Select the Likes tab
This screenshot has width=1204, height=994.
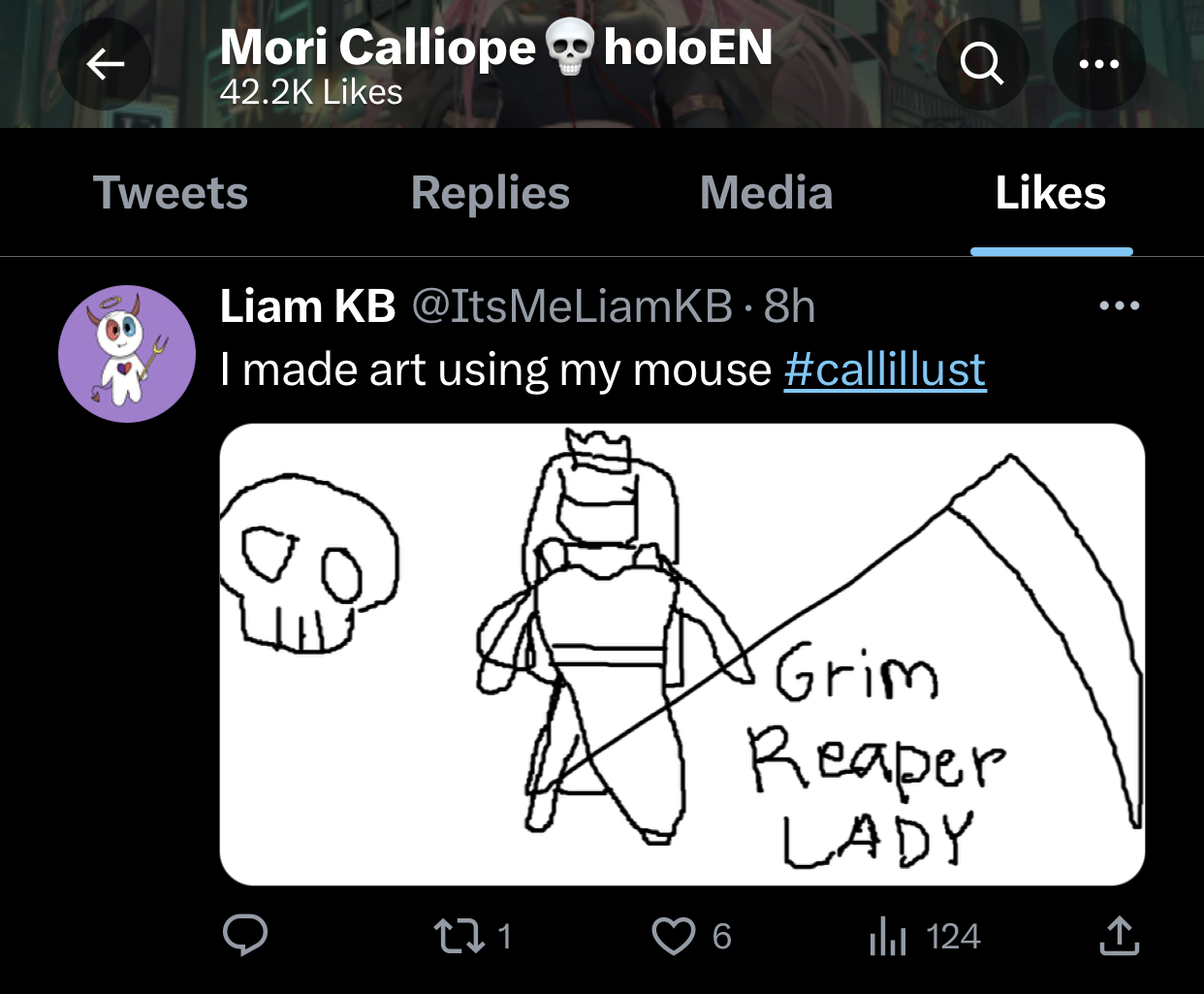pyautogui.click(x=1051, y=192)
